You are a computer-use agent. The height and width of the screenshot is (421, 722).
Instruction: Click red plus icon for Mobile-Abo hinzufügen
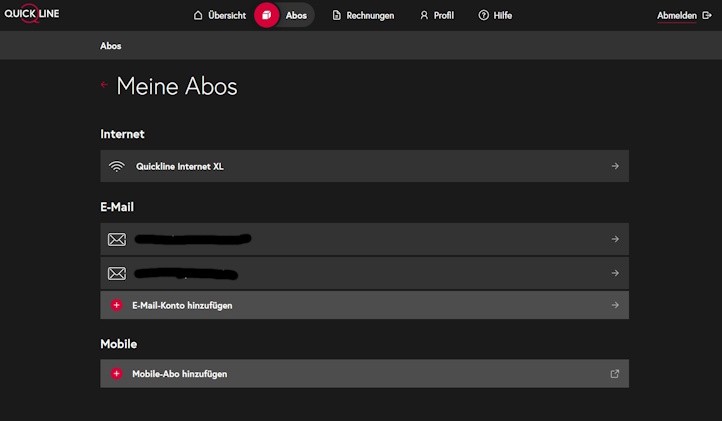pyautogui.click(x=116, y=374)
